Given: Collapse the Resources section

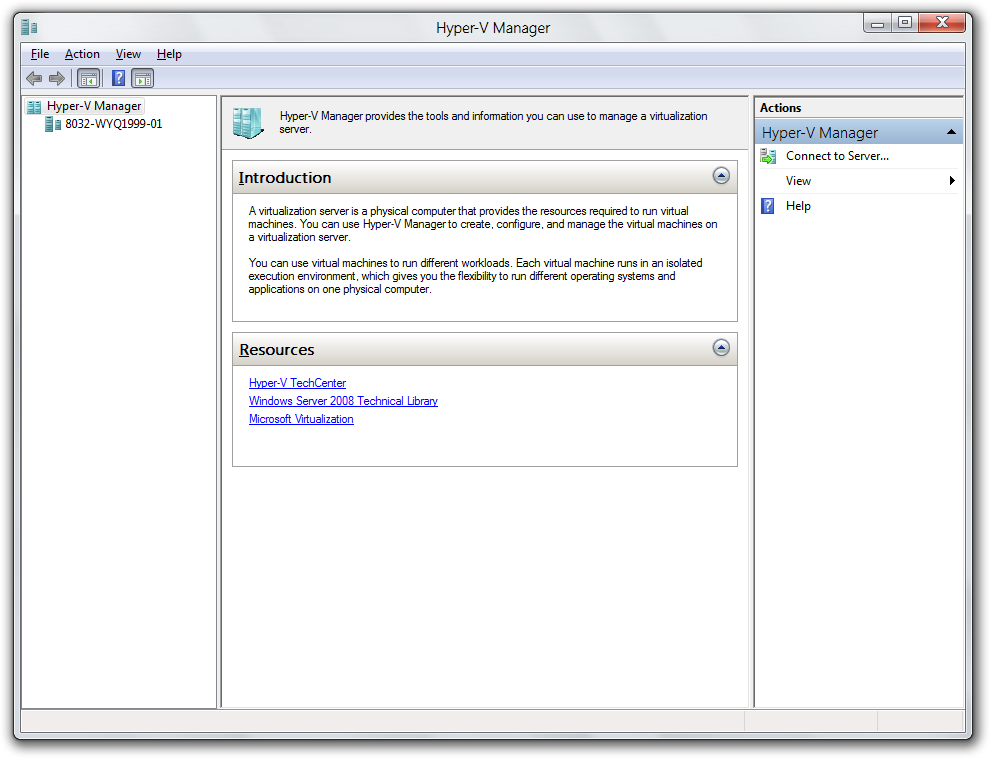Looking at the screenshot, I should click(721, 348).
